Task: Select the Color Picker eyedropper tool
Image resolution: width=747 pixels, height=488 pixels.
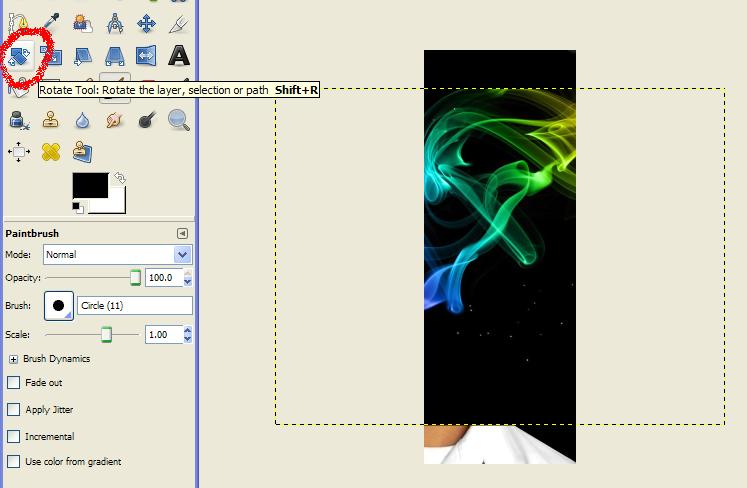Action: coord(50,22)
